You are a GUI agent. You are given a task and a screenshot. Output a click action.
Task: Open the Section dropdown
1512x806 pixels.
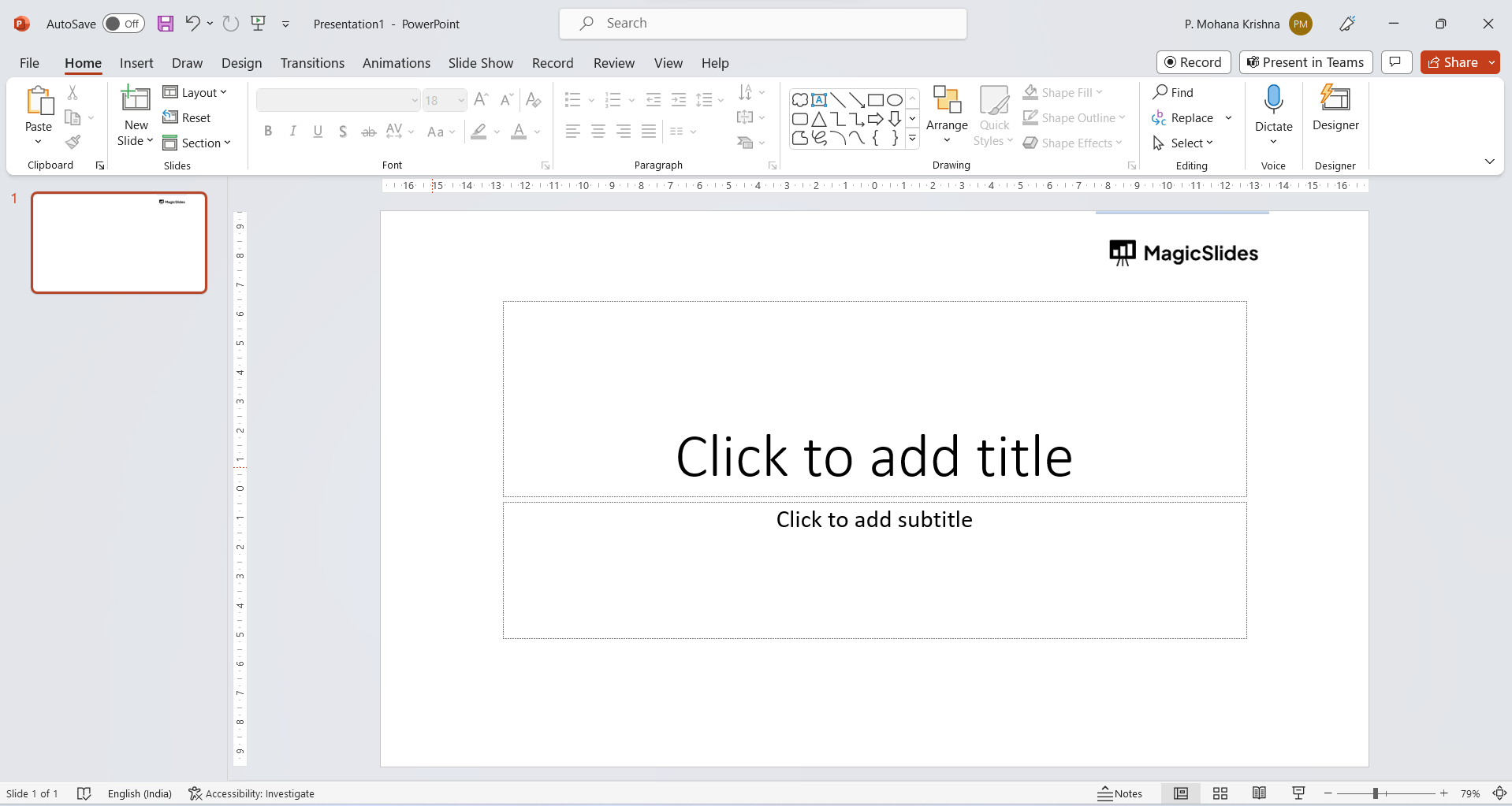click(197, 143)
